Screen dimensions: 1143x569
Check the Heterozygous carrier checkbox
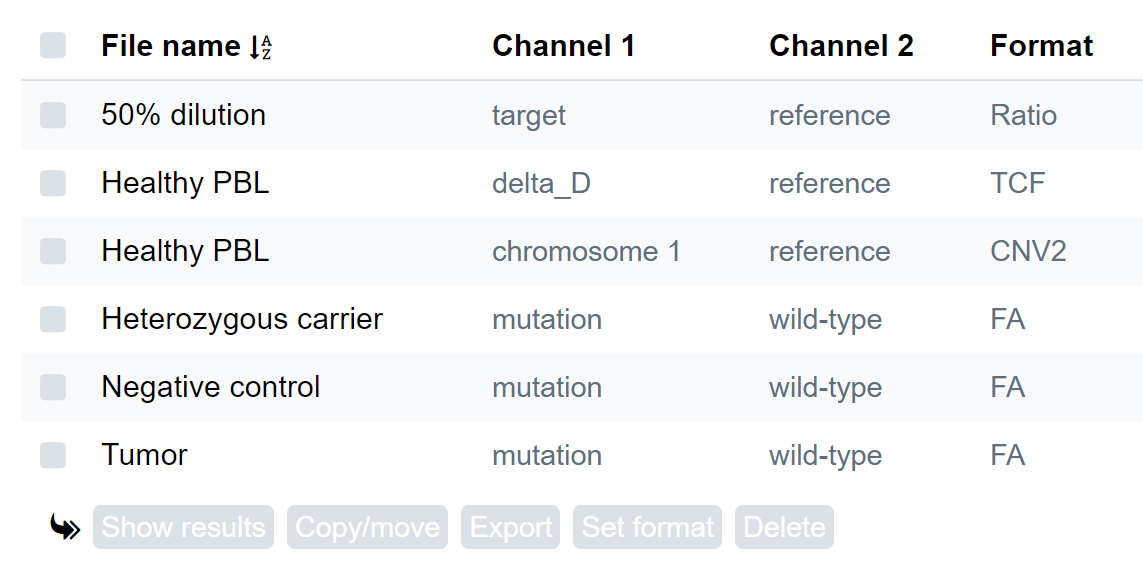pyautogui.click(x=53, y=319)
